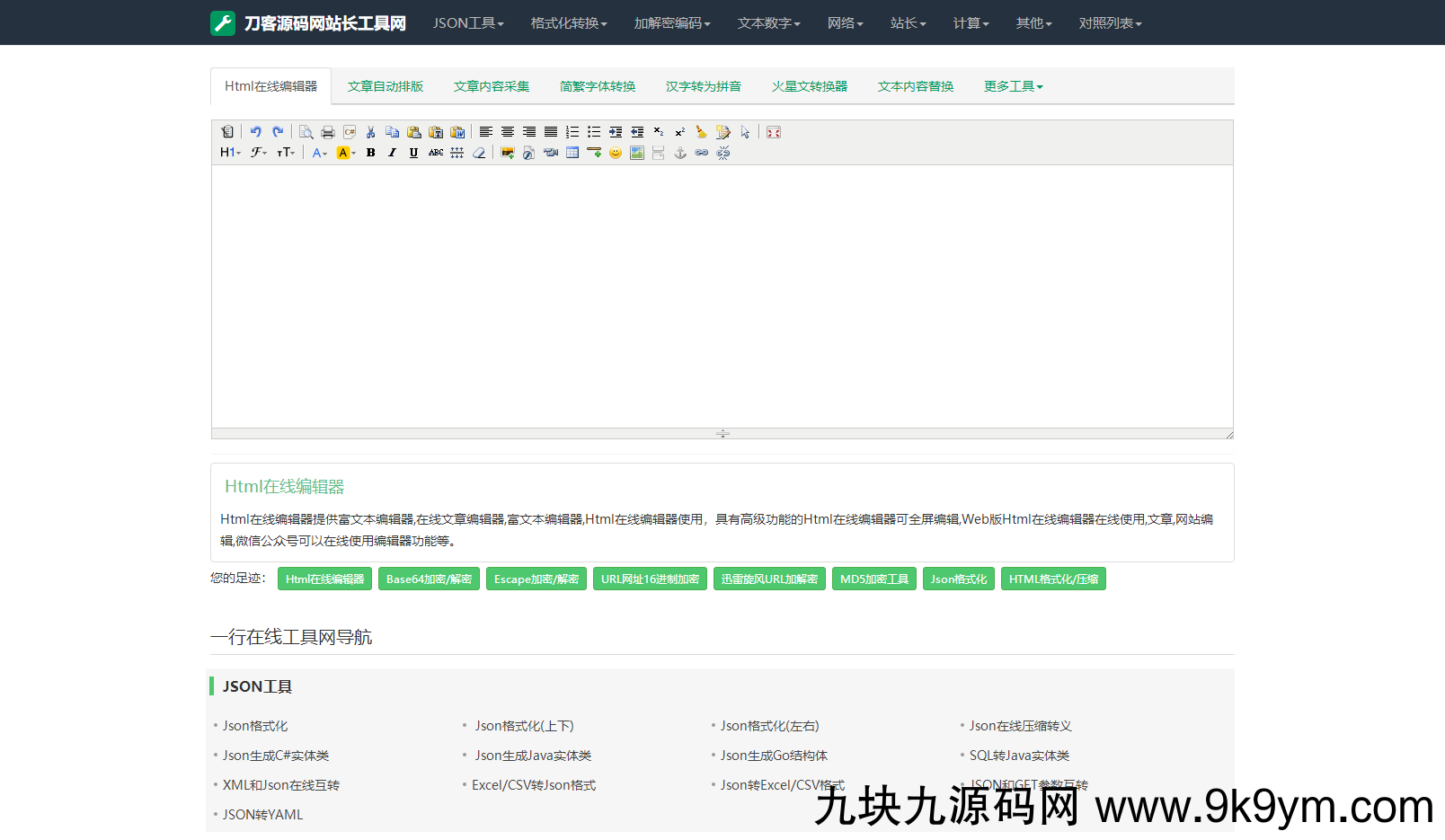1445x840 pixels.
Task: Expand the 更多工具 dropdown
Action: click(x=1013, y=86)
